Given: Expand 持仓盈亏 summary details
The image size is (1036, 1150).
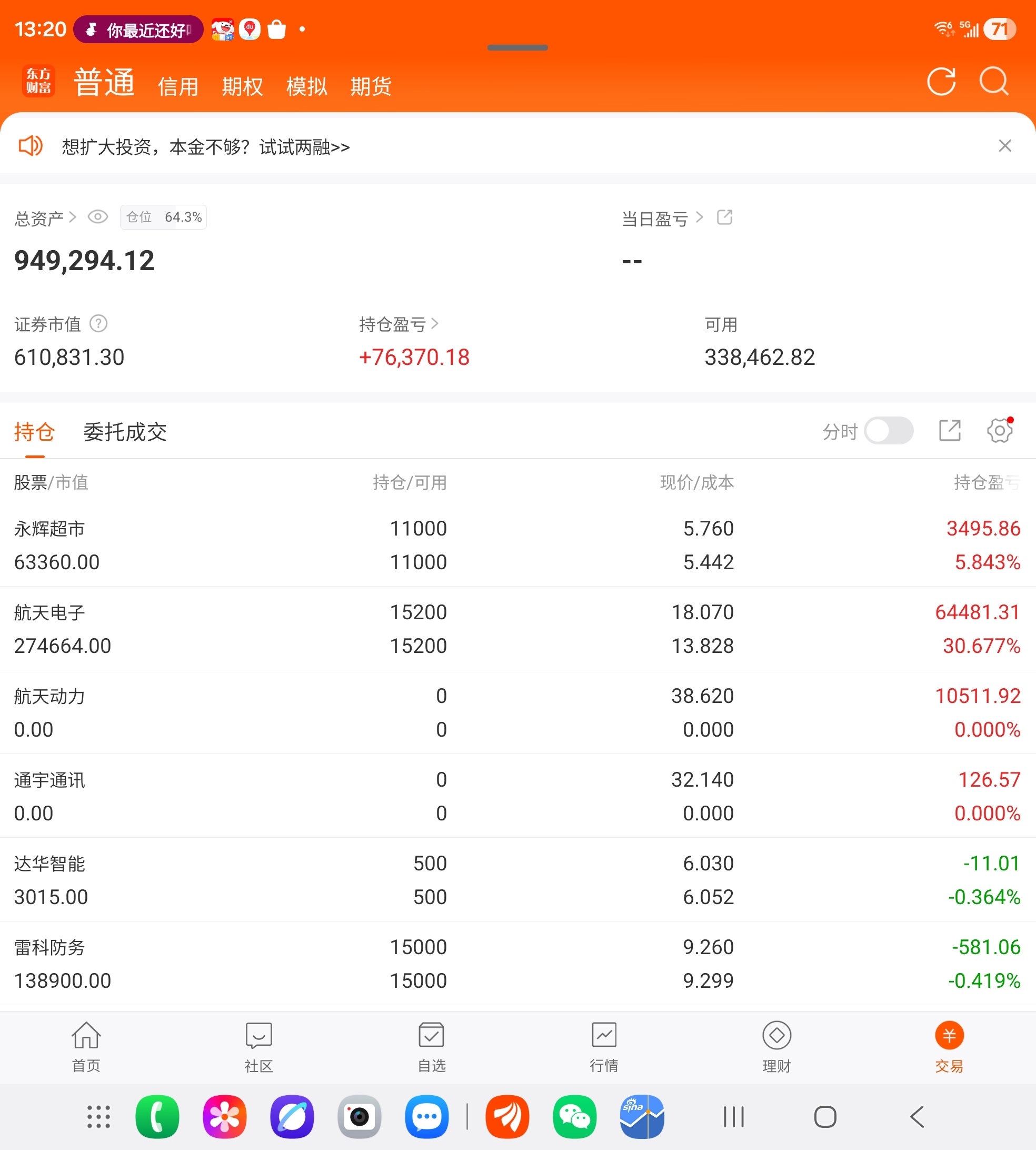Looking at the screenshot, I should point(434,324).
